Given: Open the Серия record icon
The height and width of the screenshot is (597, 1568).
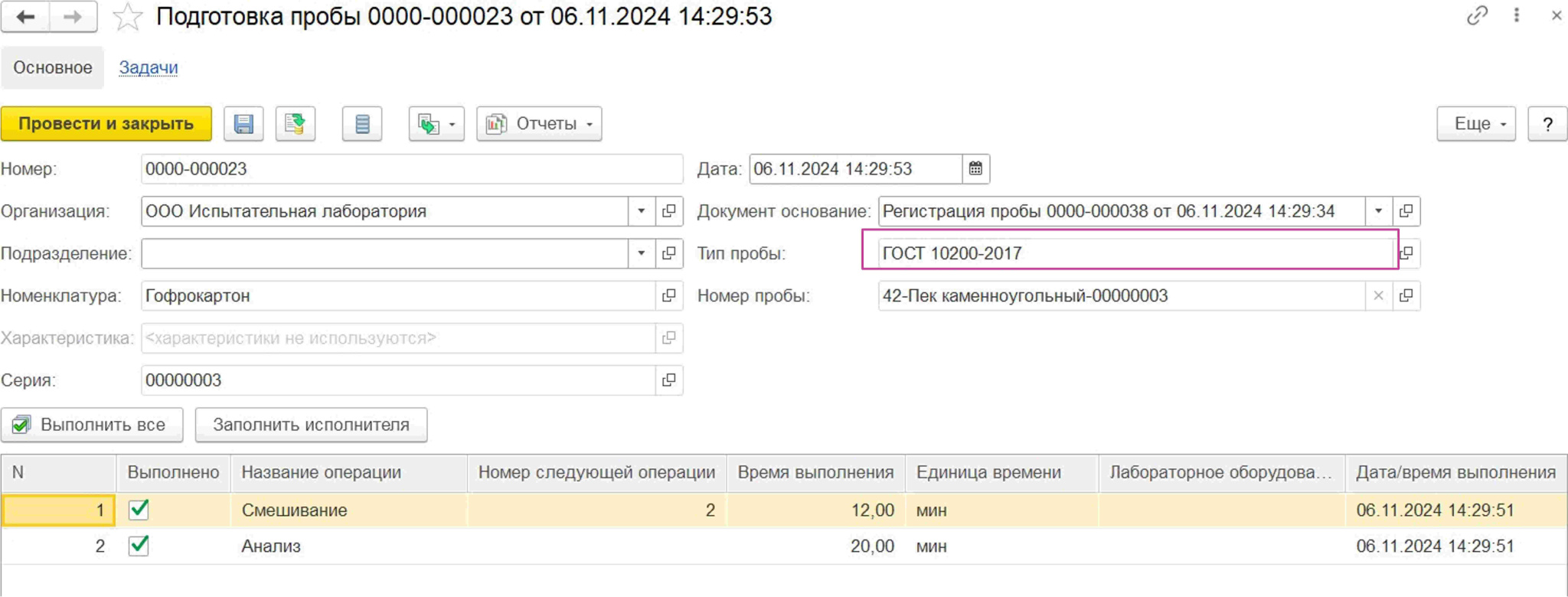Looking at the screenshot, I should pyautogui.click(x=669, y=380).
